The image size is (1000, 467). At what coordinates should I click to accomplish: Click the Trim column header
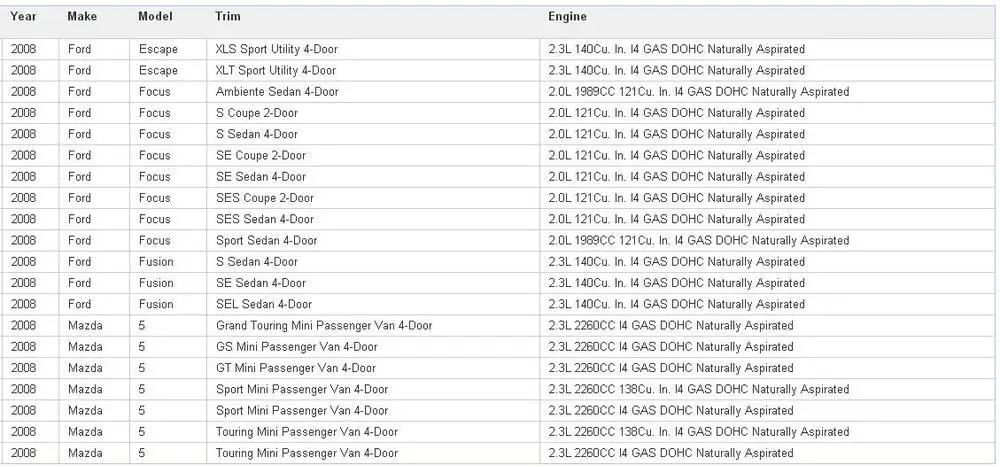(x=228, y=17)
